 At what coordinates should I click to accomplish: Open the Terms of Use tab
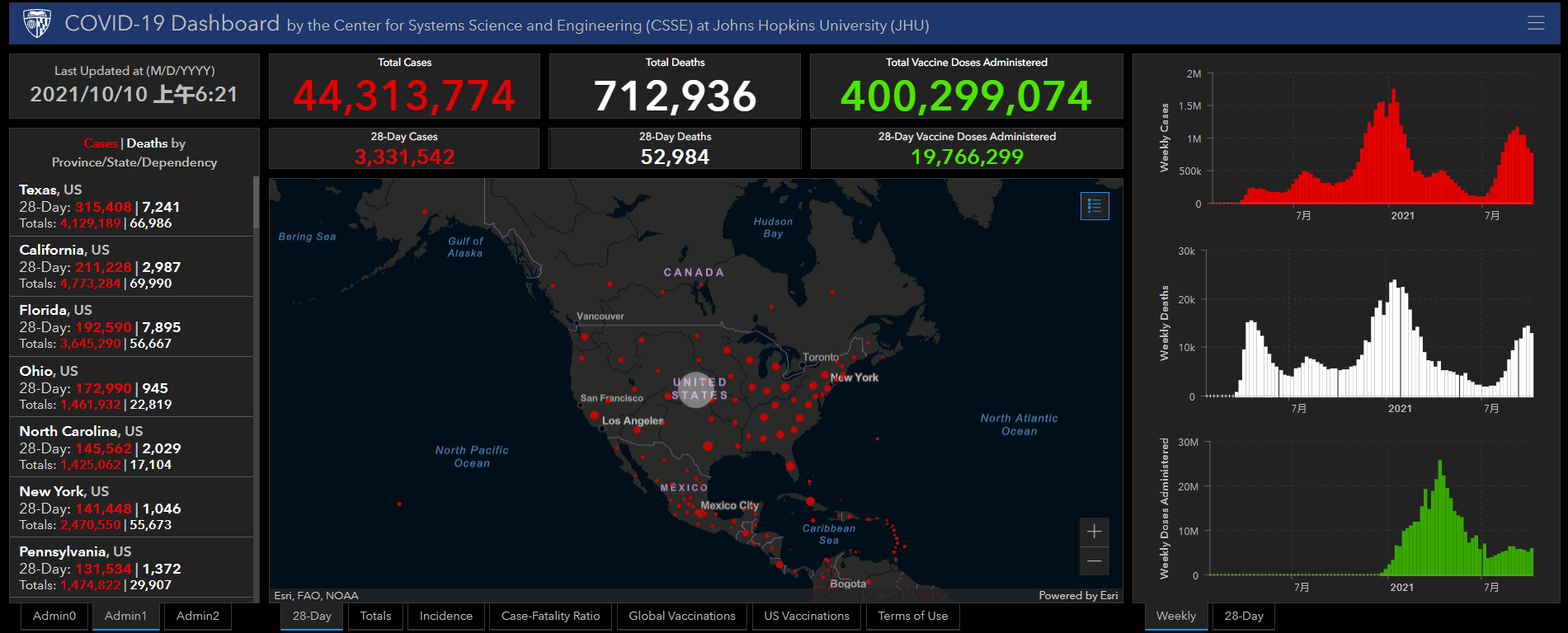pos(913,616)
